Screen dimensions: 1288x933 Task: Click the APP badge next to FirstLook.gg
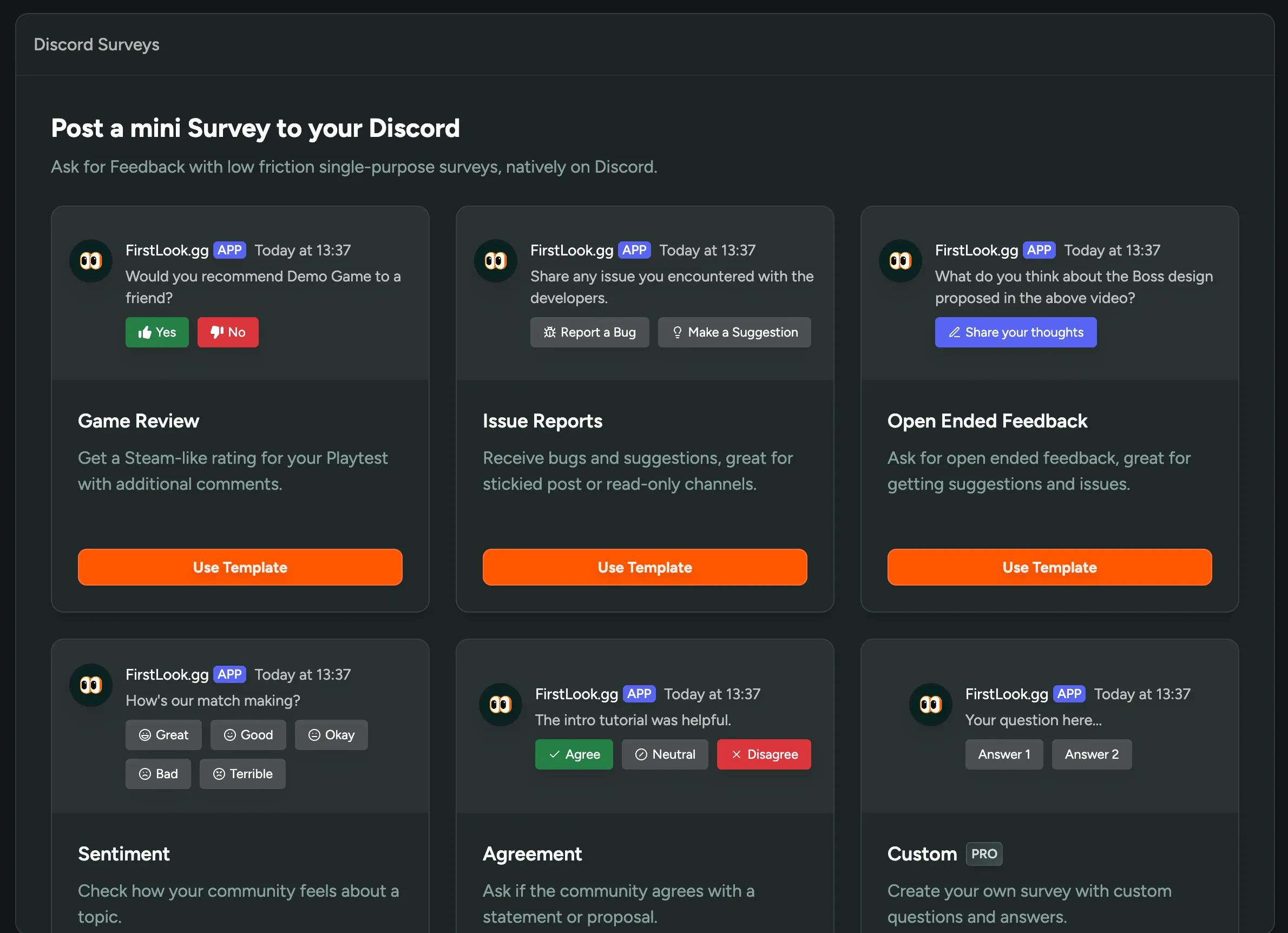coord(229,250)
